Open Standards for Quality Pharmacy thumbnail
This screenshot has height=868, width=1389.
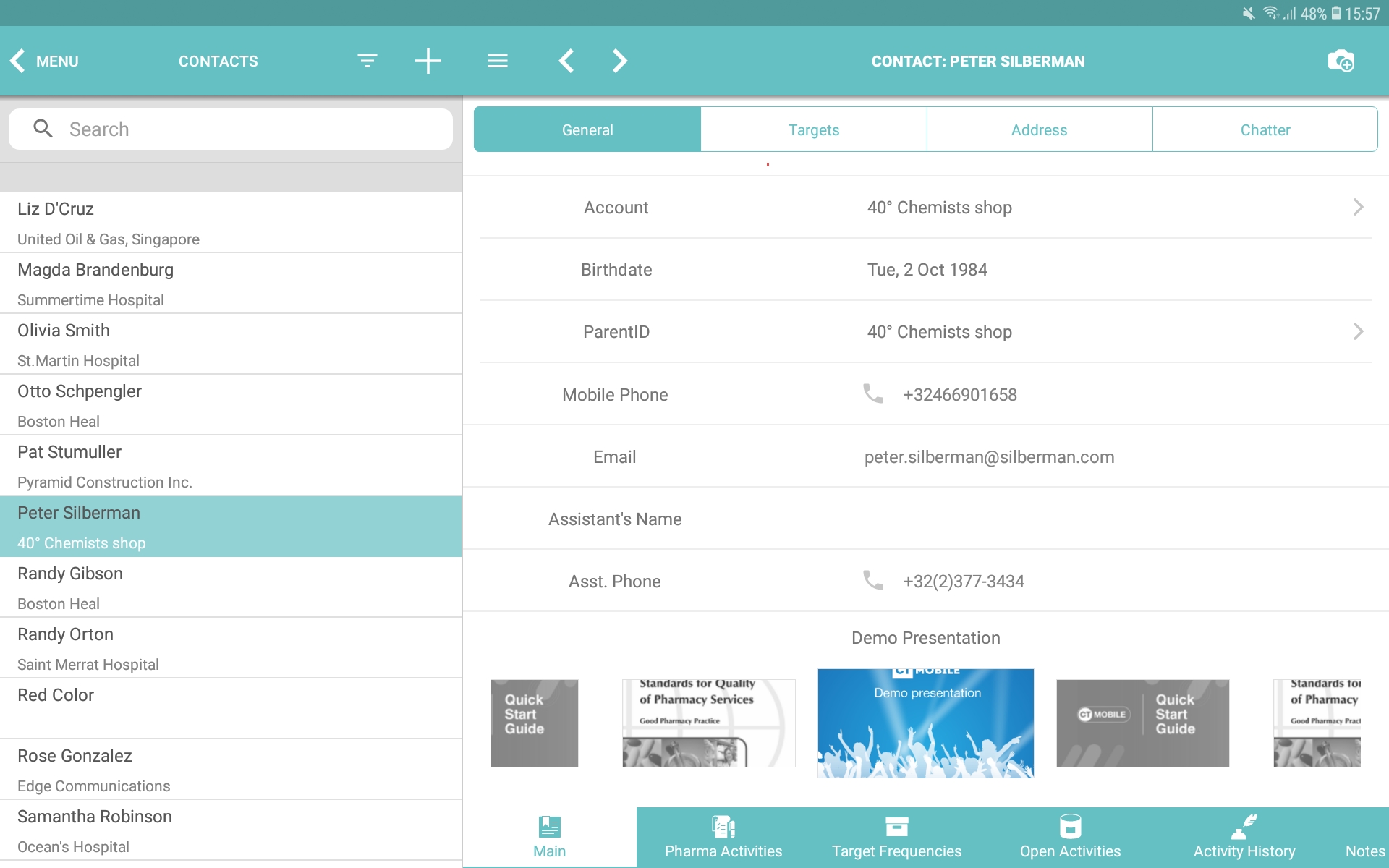coord(708,723)
